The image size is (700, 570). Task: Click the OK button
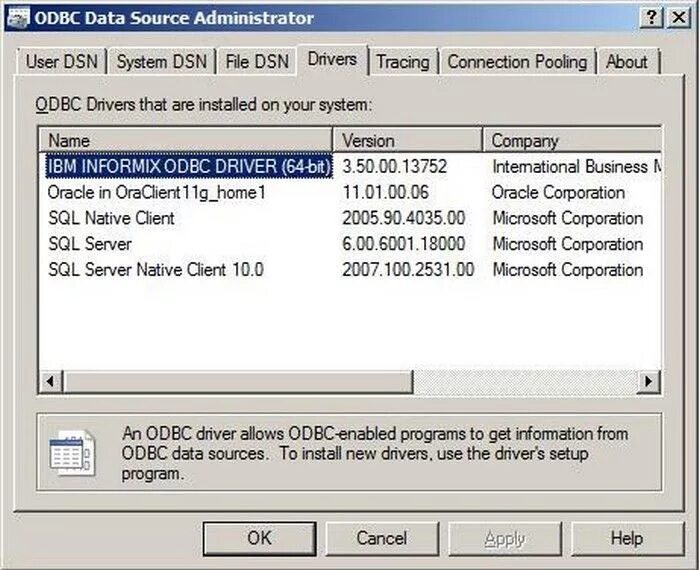pyautogui.click(x=260, y=538)
